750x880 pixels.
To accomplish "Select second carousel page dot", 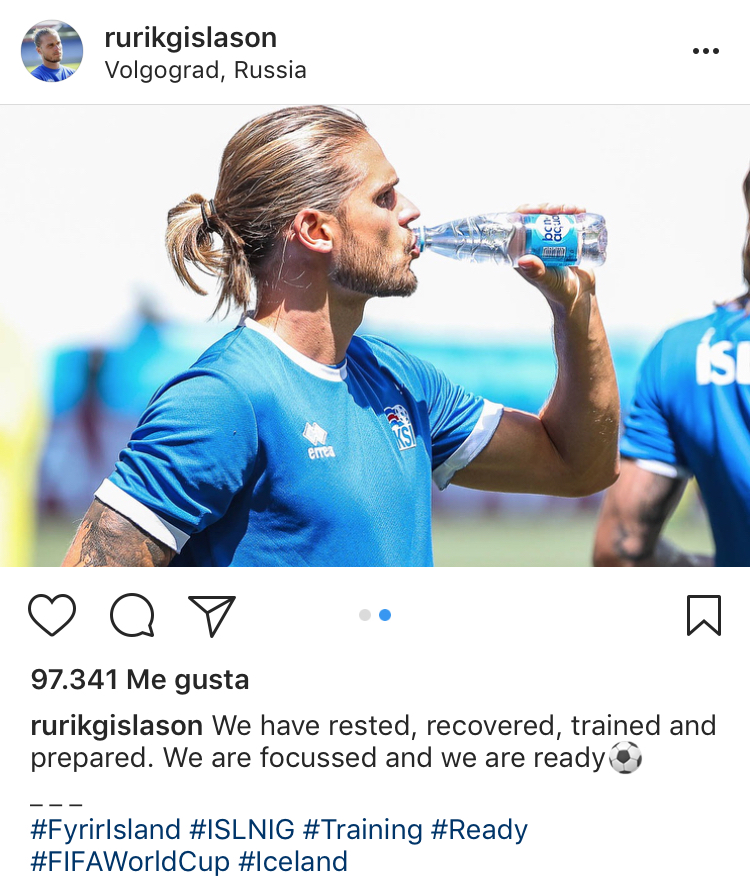I will (385, 615).
